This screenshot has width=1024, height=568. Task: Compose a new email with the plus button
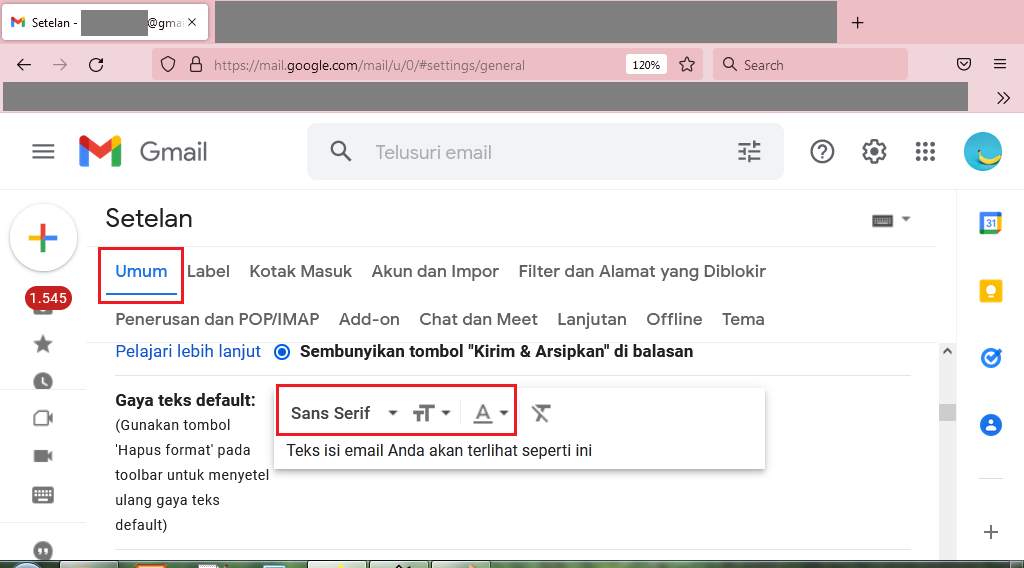pos(43,238)
